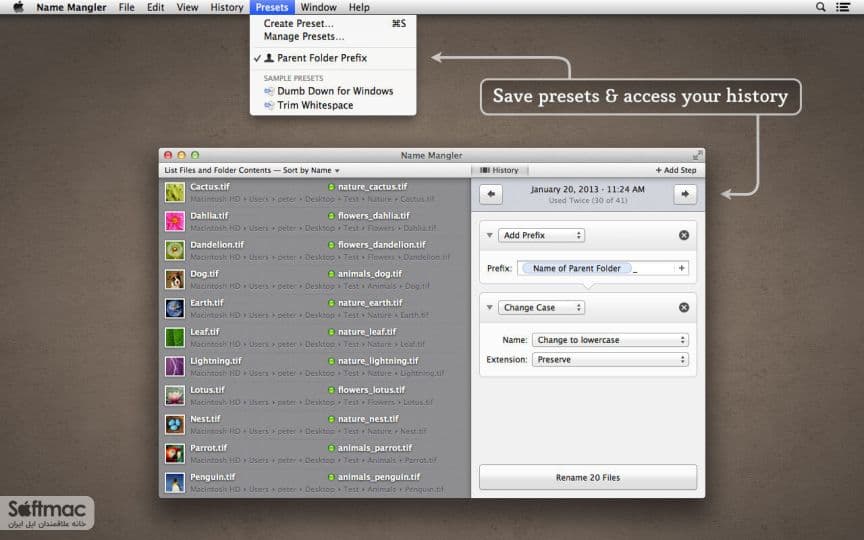Toggle fullscreen with the window's corner arrows icon
Image resolution: width=864 pixels, height=540 pixels.
pos(697,155)
